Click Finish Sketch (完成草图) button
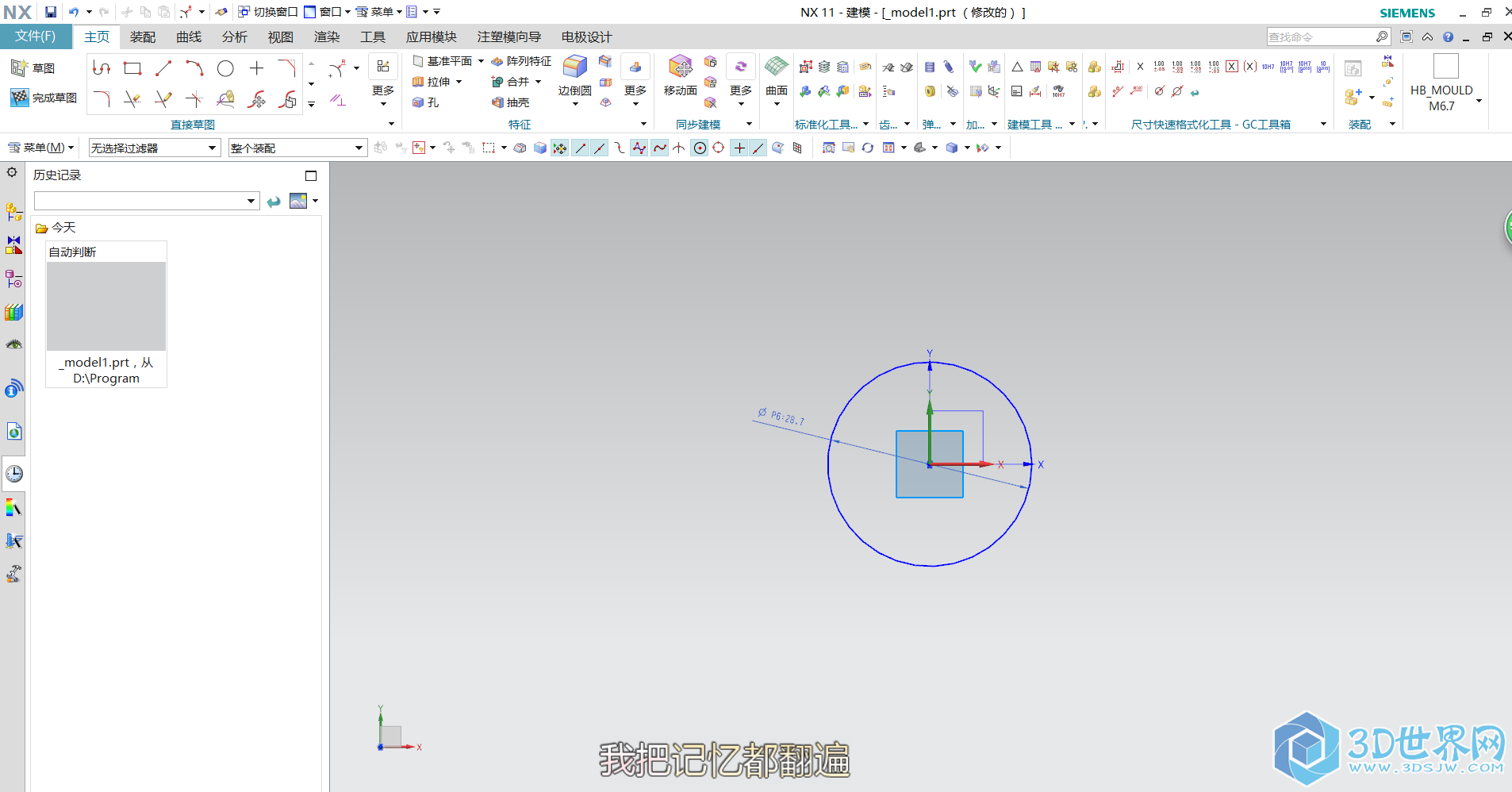Image resolution: width=1512 pixels, height=792 pixels. (44, 98)
